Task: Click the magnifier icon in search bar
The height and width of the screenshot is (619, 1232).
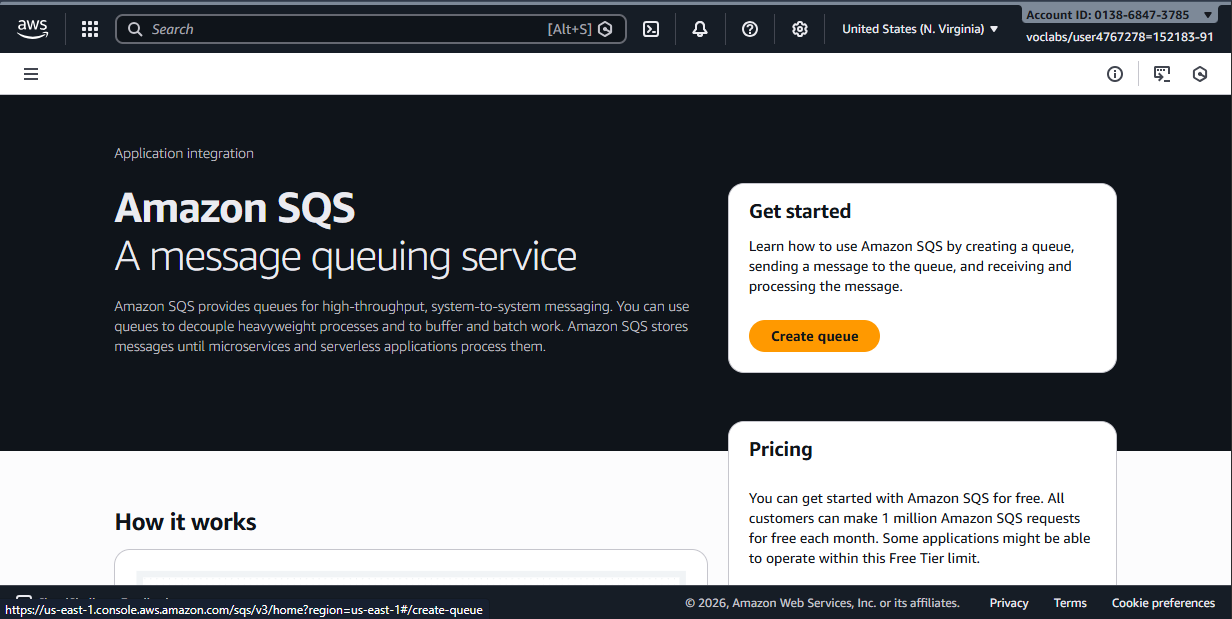Action: coord(135,29)
